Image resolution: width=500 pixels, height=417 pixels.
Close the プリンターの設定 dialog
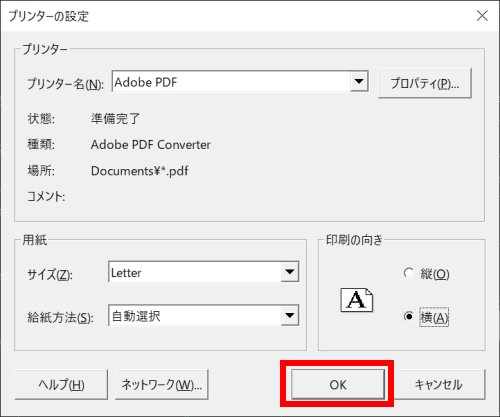(482, 16)
